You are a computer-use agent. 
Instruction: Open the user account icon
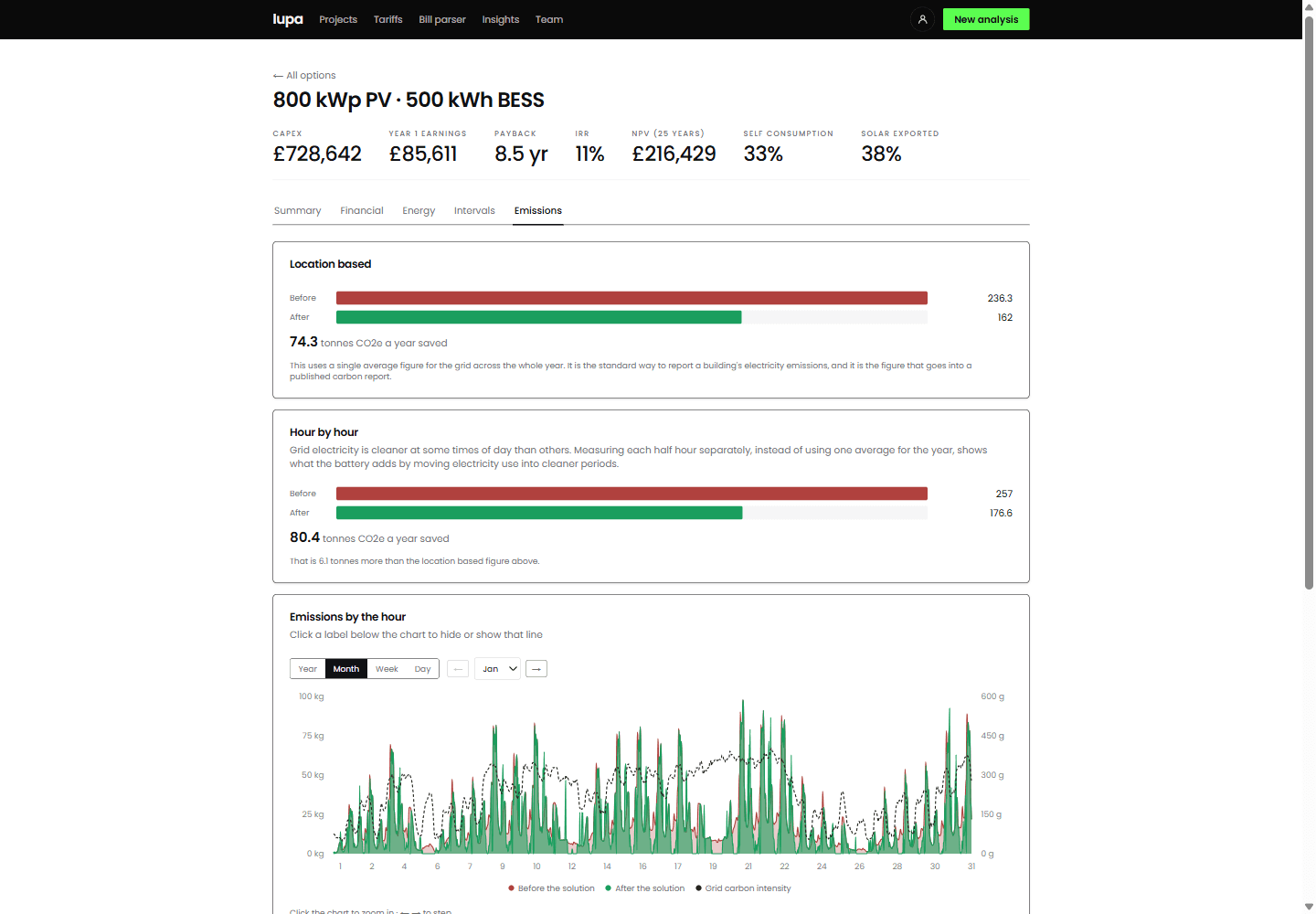(922, 19)
